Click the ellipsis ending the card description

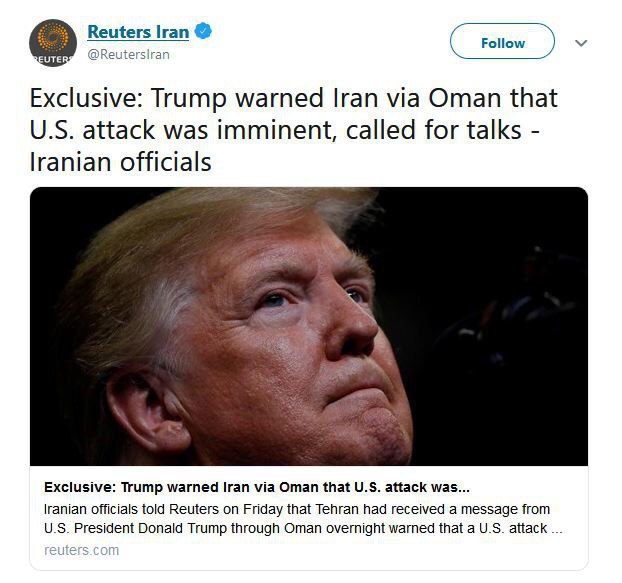[x=557, y=529]
